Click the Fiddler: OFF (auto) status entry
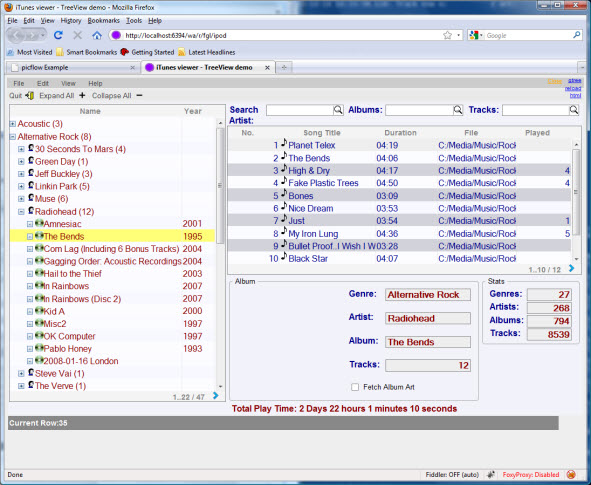 point(452,474)
